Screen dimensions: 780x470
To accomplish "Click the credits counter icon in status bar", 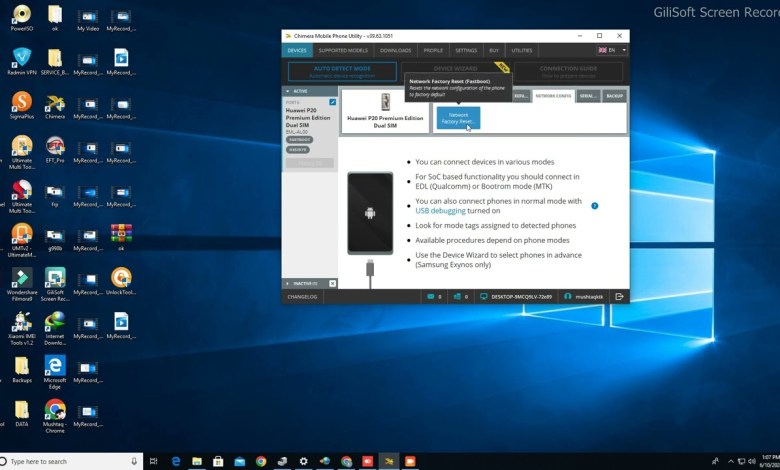I will coord(459,297).
